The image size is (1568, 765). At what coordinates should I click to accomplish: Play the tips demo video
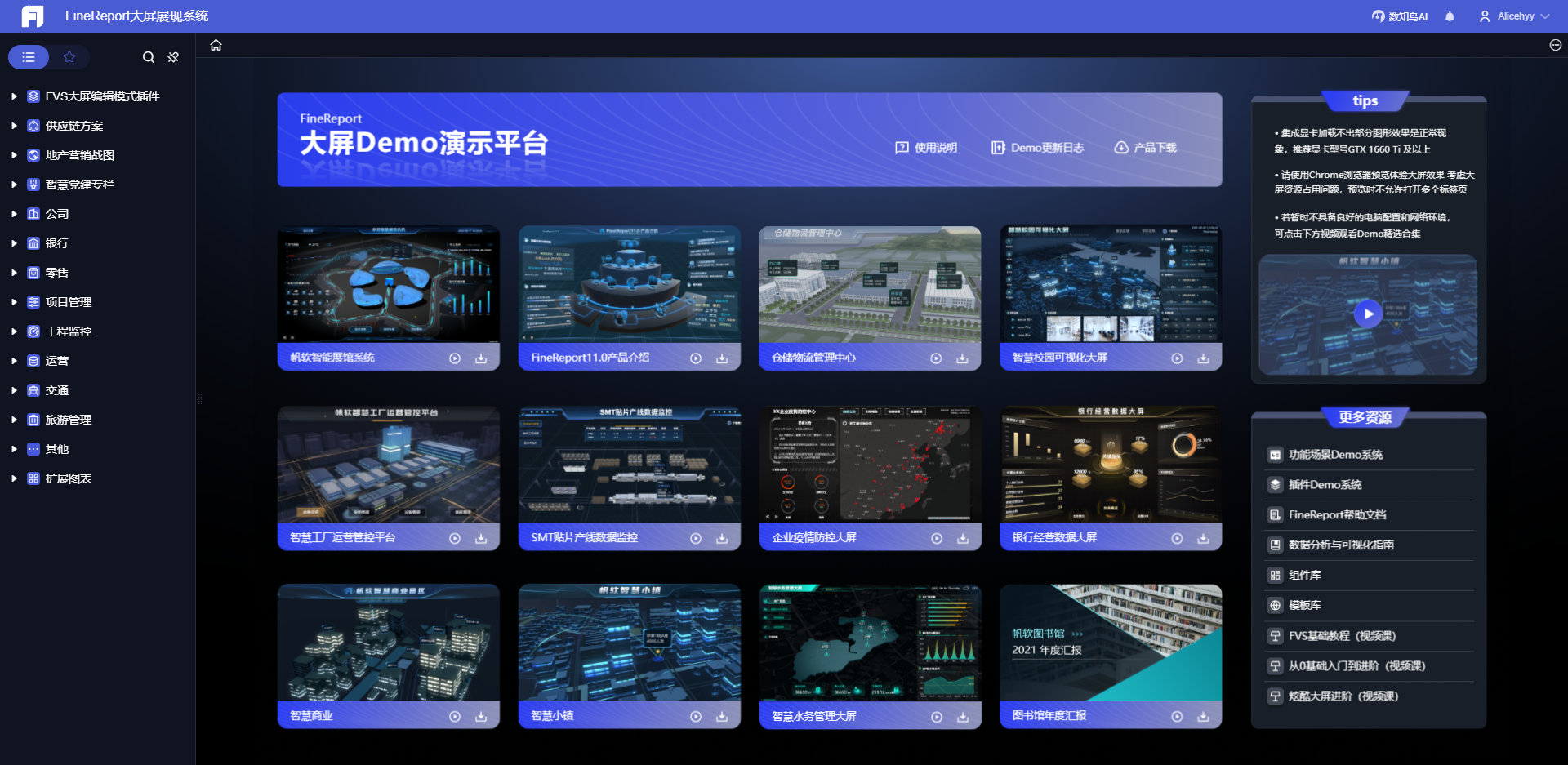coord(1368,314)
